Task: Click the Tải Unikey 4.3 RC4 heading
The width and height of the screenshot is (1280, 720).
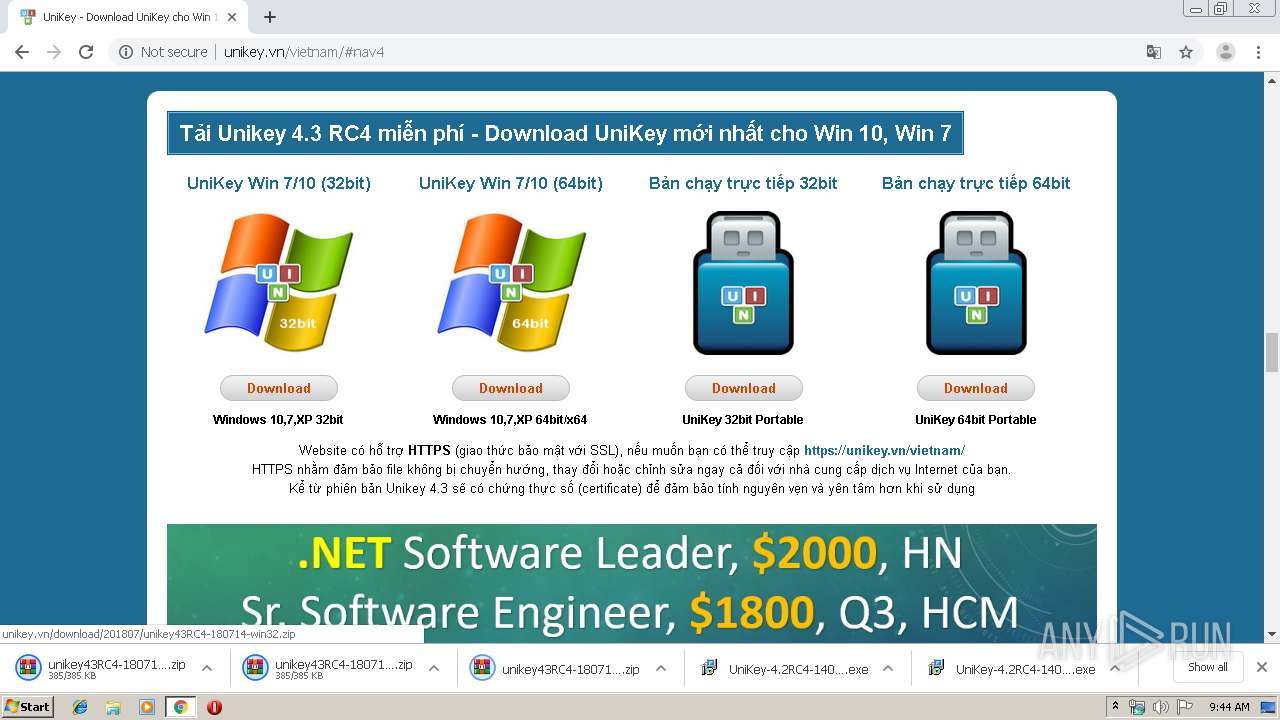Action: pyautogui.click(x=565, y=133)
